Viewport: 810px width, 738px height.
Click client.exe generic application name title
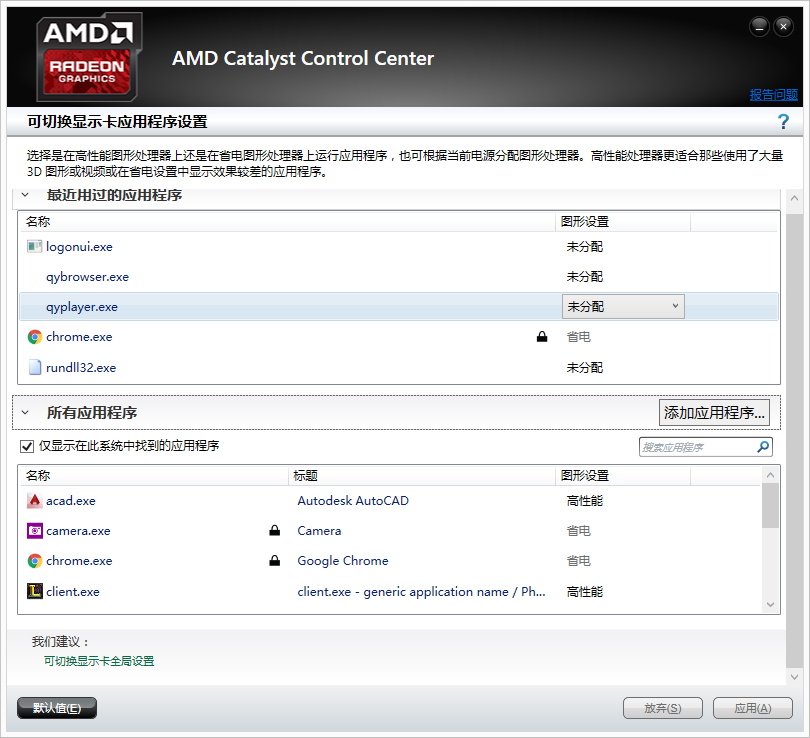point(421,591)
